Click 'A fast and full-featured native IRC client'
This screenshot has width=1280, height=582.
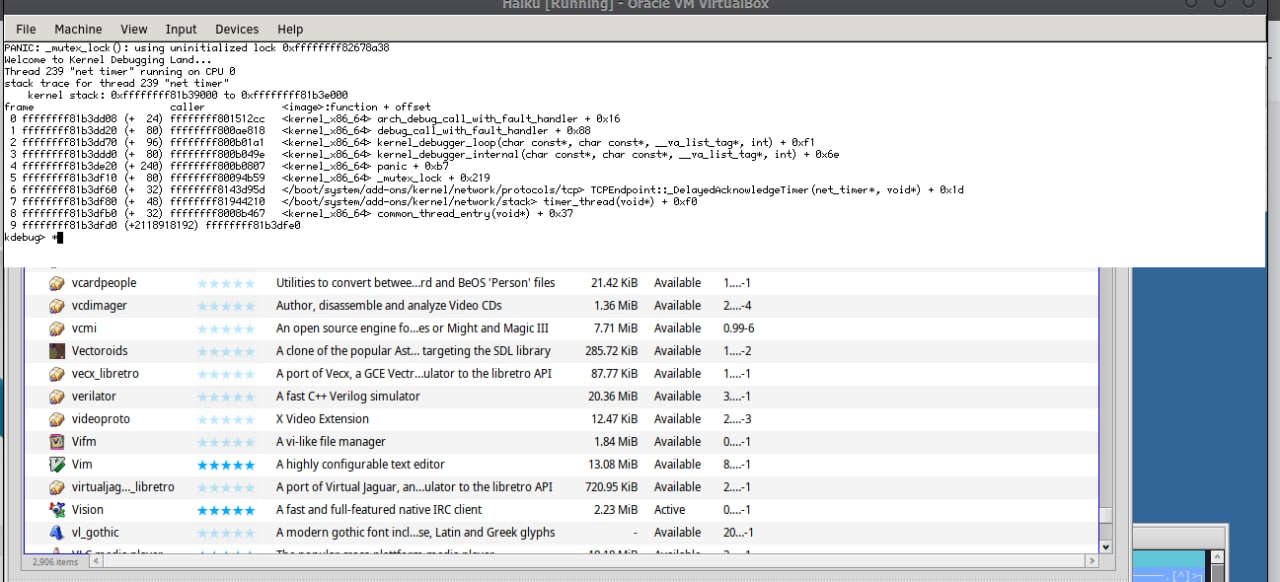[x=379, y=510]
